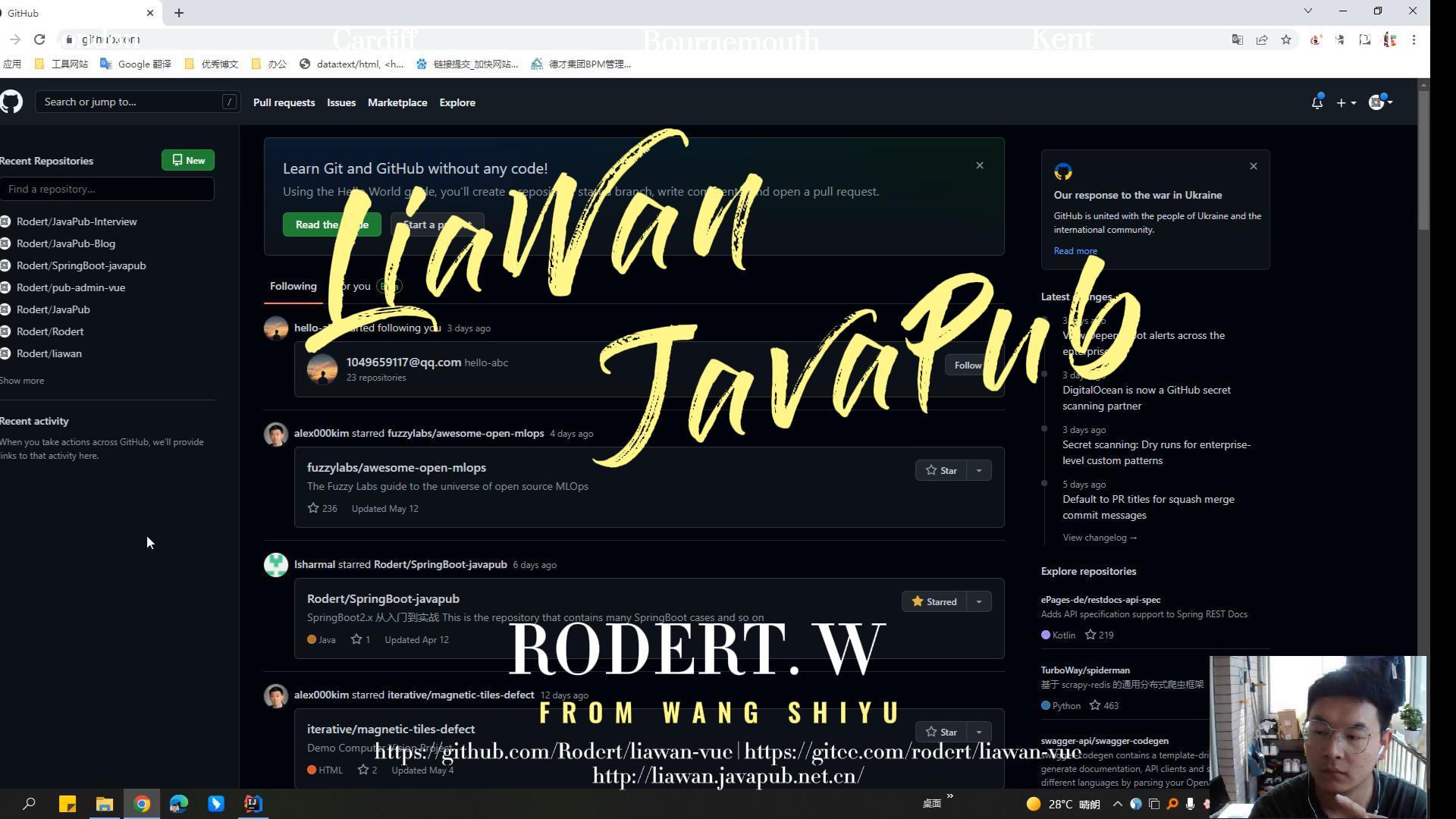Open Chrome's three-dot menu
Screen dimensions: 1456x819
pos(1414,39)
